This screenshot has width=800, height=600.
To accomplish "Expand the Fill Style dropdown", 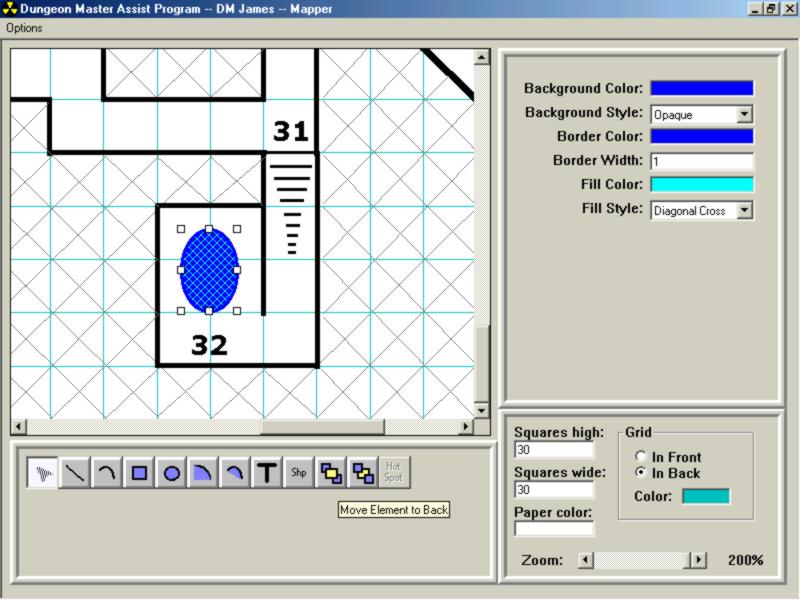I will (743, 211).
